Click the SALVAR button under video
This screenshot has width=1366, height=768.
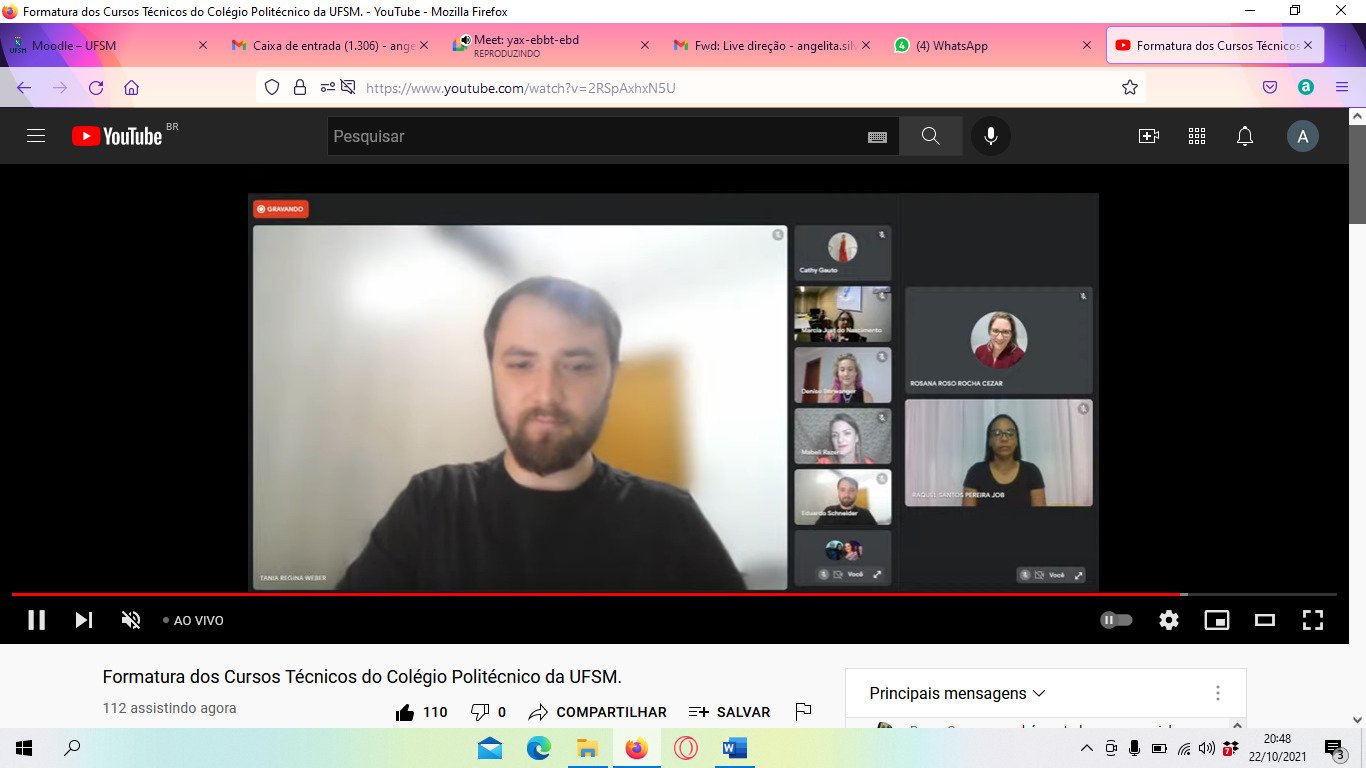click(730, 712)
